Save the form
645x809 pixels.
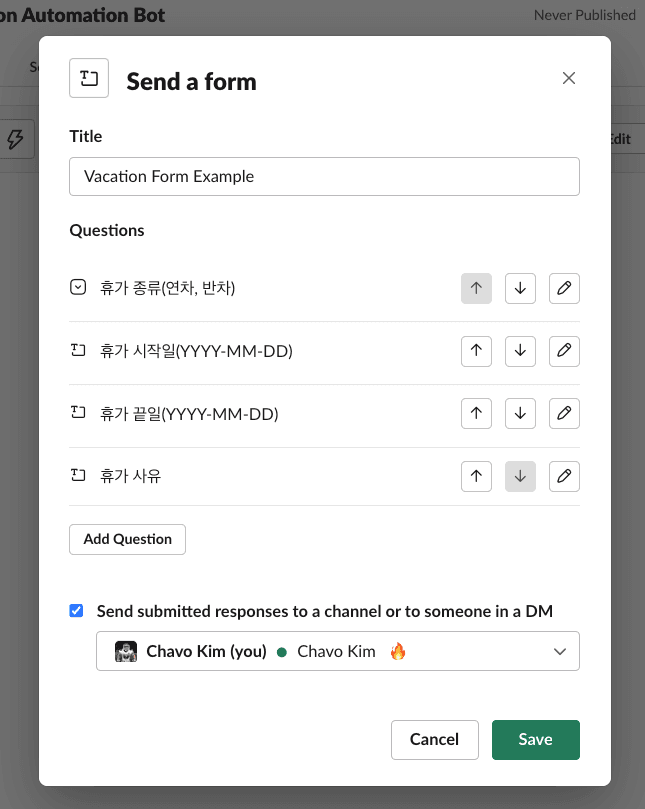pyautogui.click(x=536, y=740)
